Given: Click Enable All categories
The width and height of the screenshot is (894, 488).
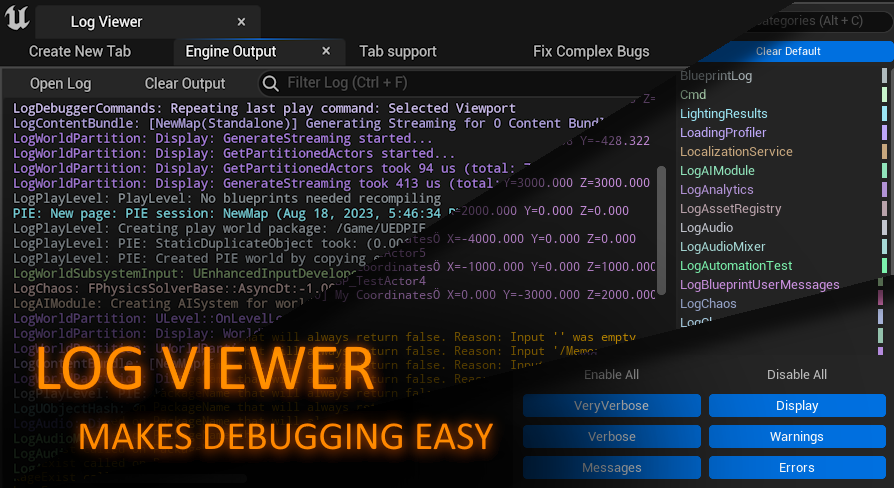Looking at the screenshot, I should [x=611, y=375].
